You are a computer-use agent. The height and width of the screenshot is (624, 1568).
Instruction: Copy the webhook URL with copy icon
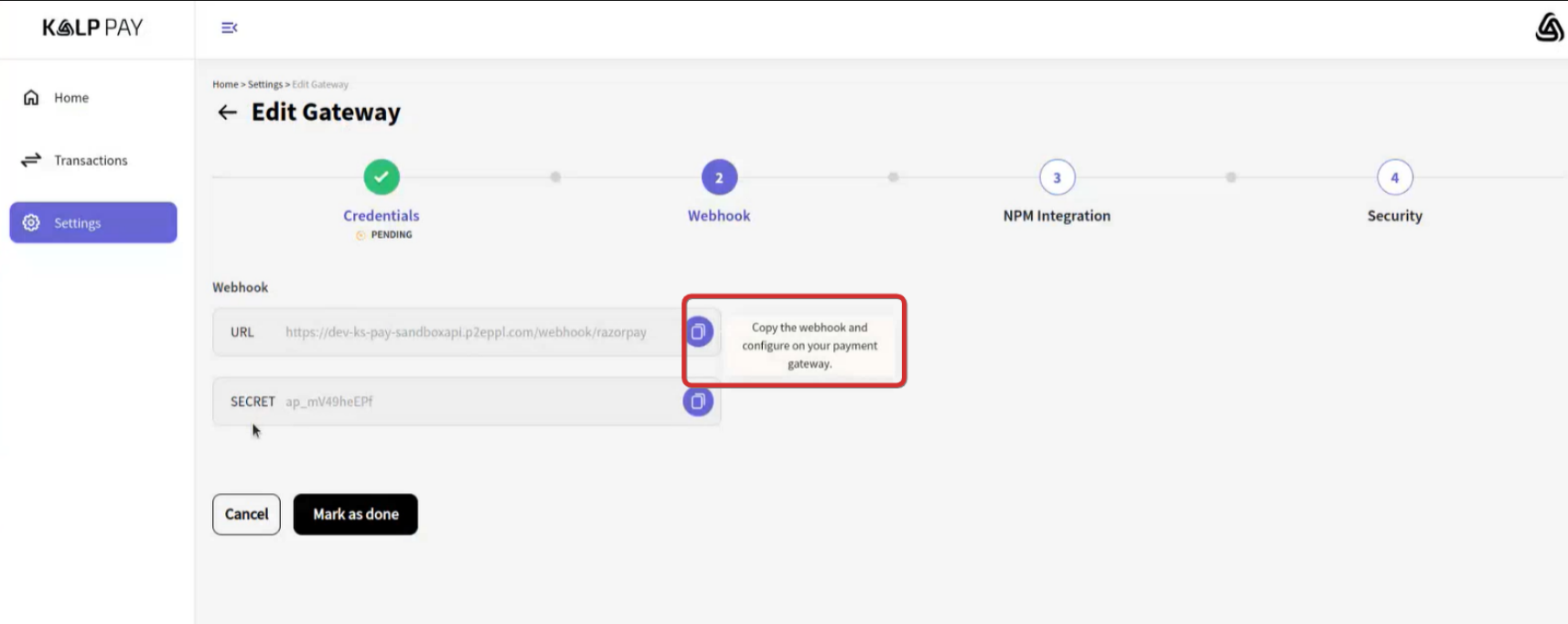(x=698, y=331)
